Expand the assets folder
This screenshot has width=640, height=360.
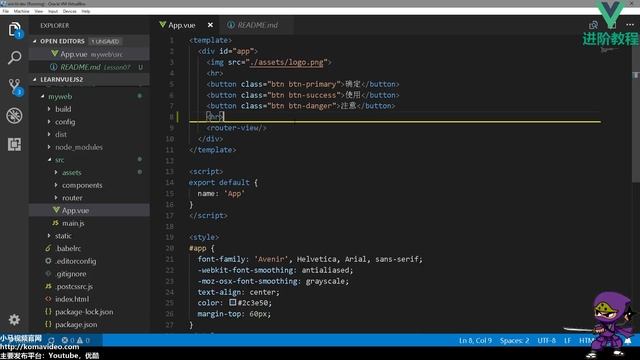click(71, 173)
